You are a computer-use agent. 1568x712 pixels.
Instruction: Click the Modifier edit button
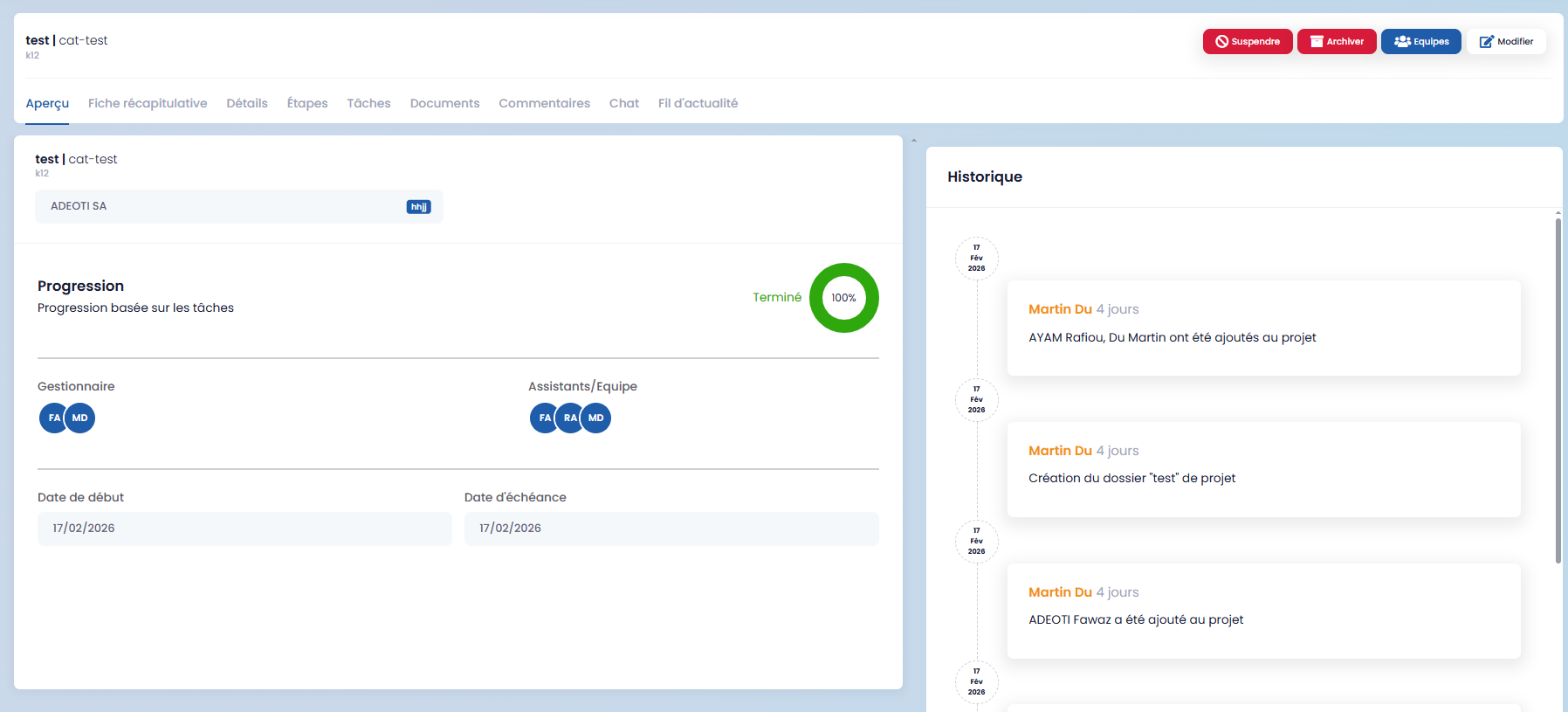click(1506, 42)
